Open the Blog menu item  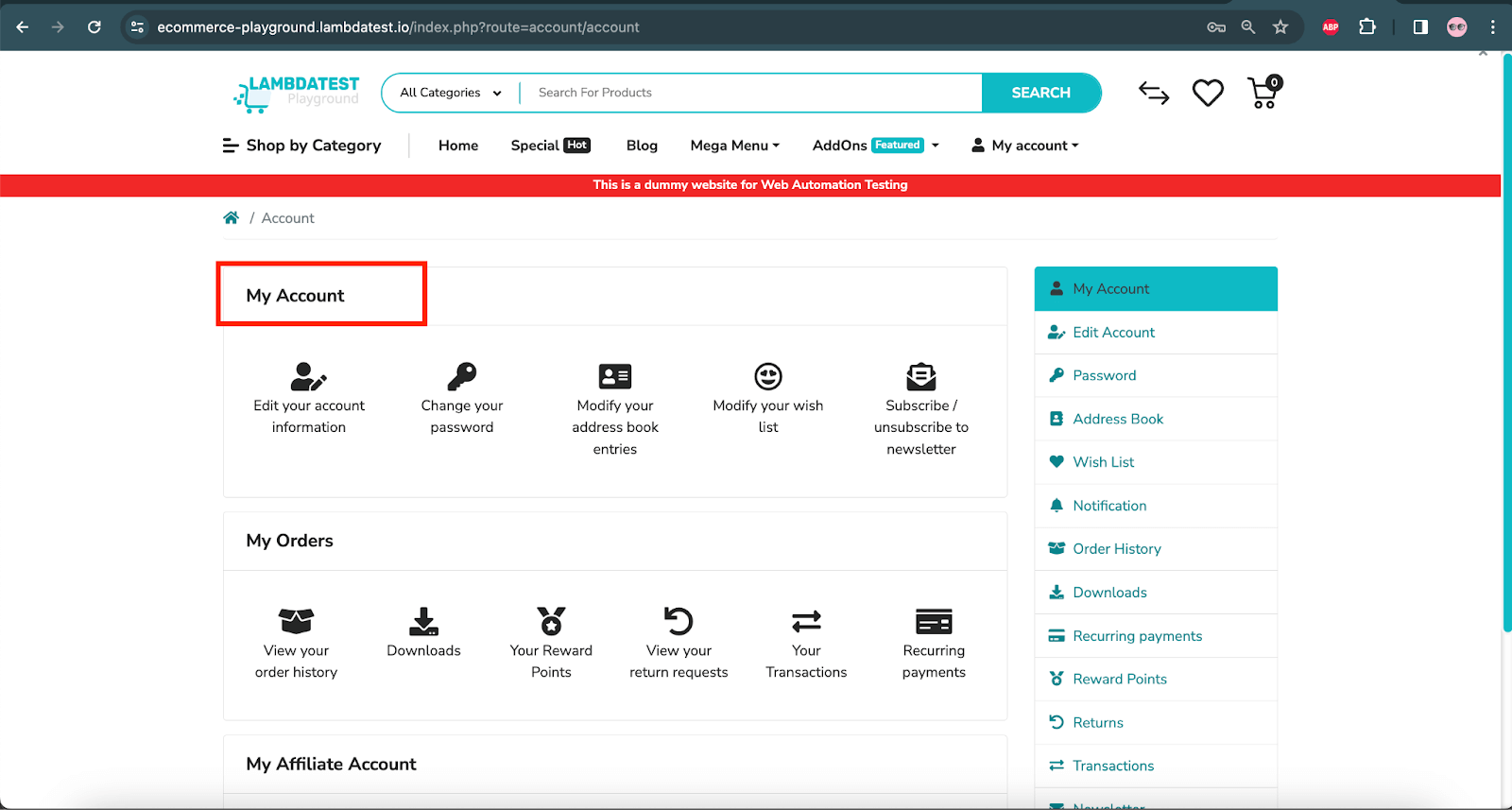642,146
